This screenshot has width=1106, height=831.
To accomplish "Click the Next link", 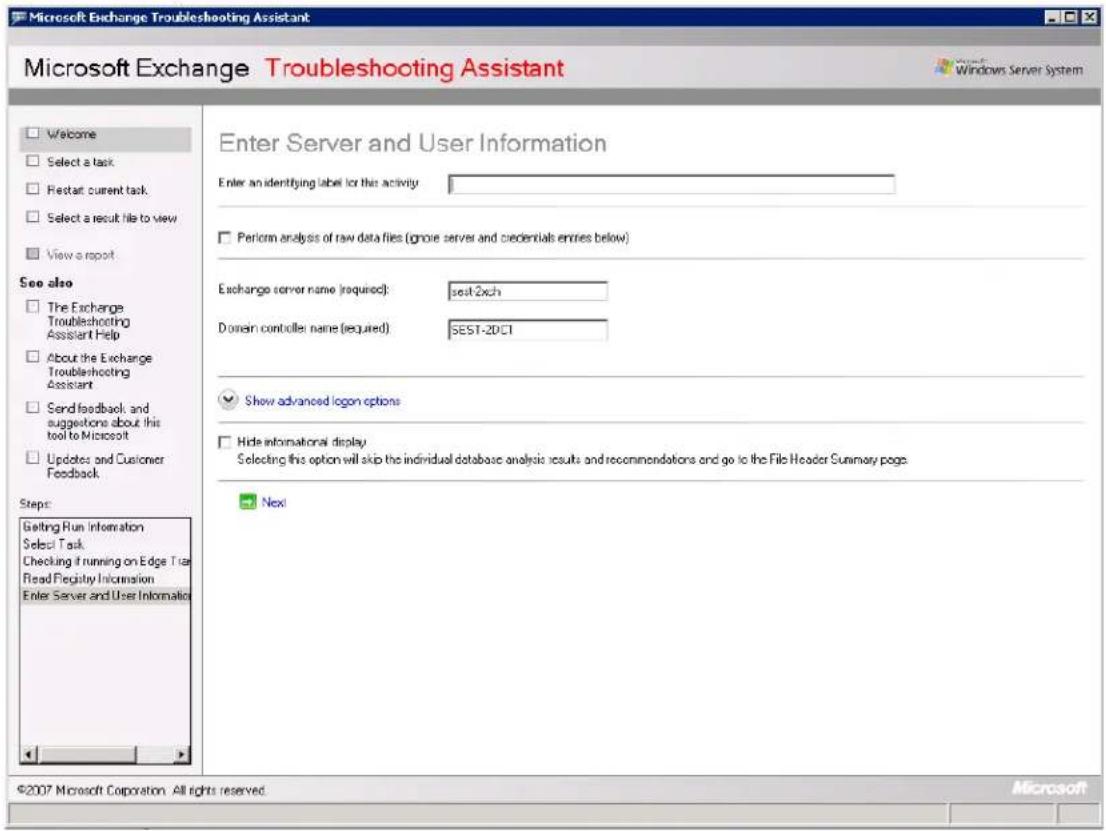I will [274, 502].
